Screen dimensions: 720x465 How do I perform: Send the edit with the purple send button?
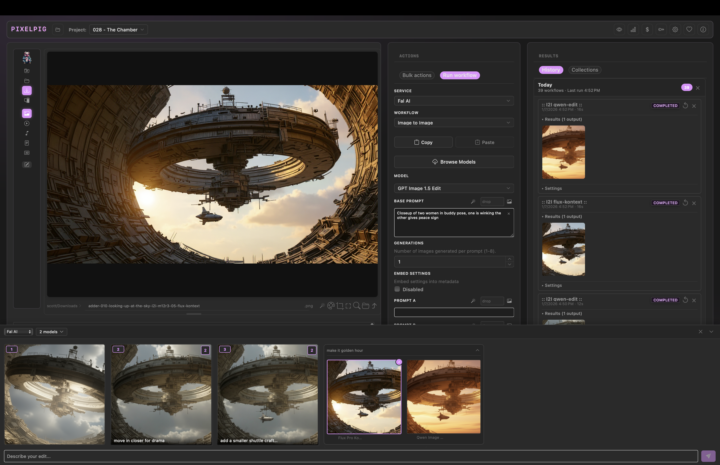pyautogui.click(x=708, y=456)
